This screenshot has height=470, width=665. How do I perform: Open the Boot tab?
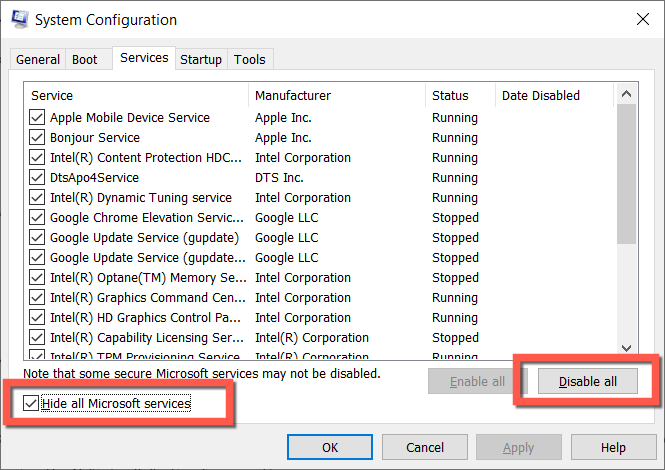pyautogui.click(x=85, y=60)
